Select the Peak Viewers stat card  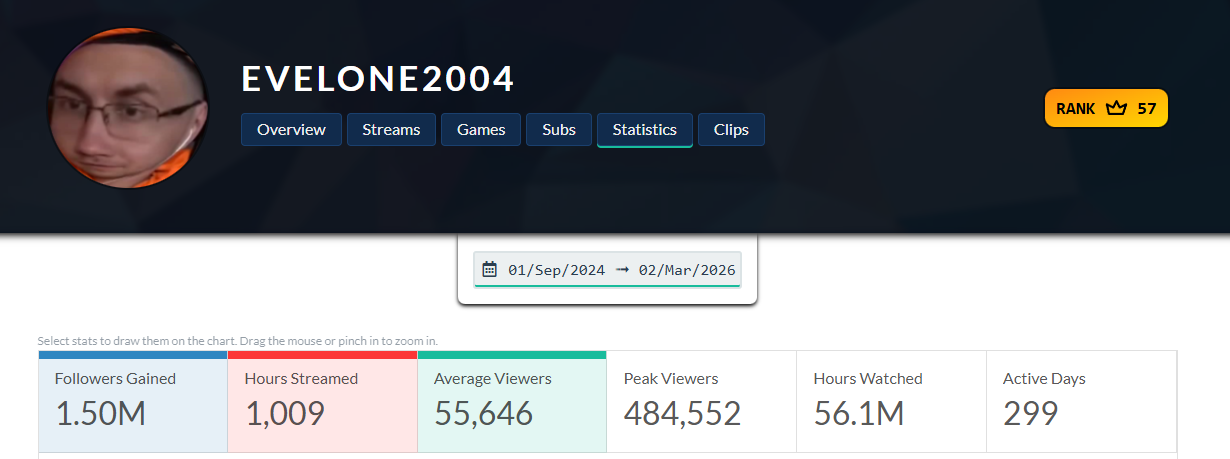[702, 402]
